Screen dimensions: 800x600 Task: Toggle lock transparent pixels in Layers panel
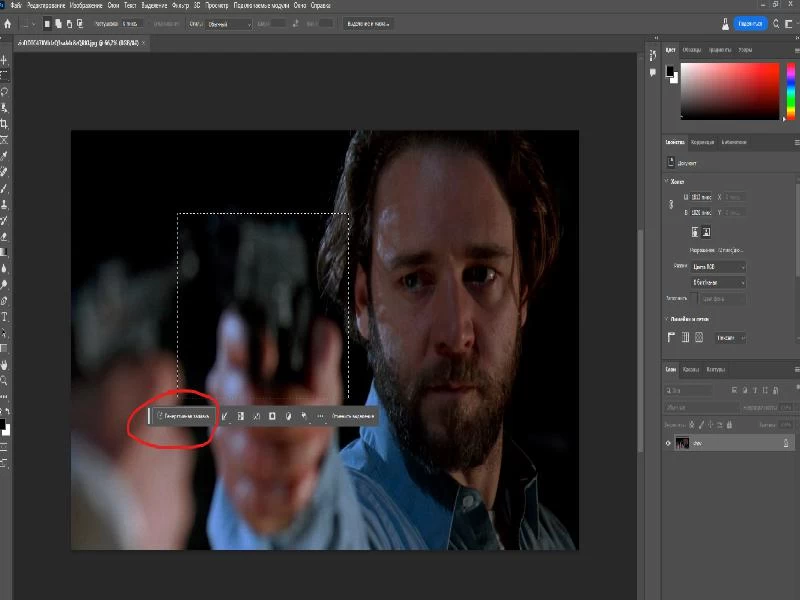[x=692, y=424]
